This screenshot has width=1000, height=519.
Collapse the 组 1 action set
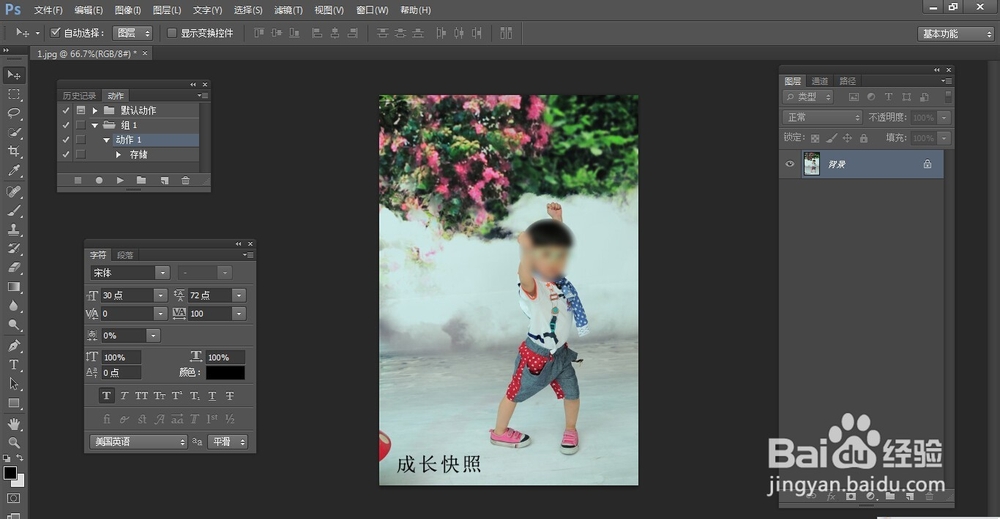pos(95,125)
